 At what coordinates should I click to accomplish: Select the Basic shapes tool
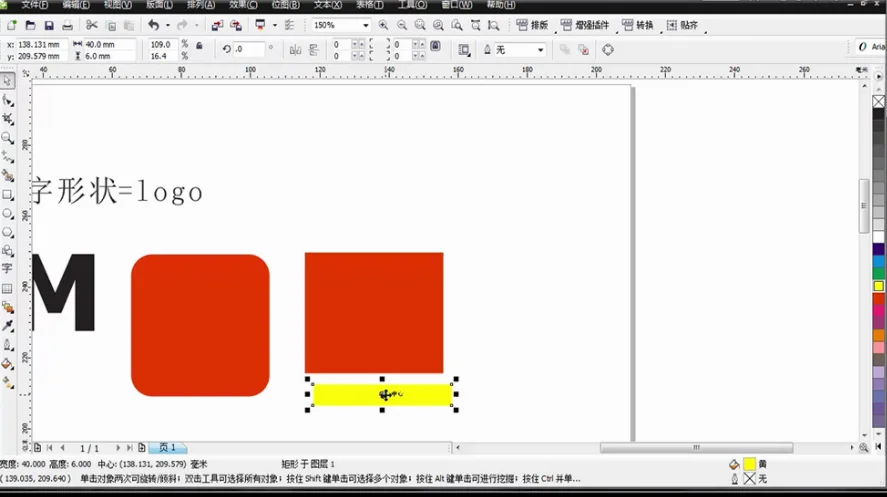pos(7,251)
